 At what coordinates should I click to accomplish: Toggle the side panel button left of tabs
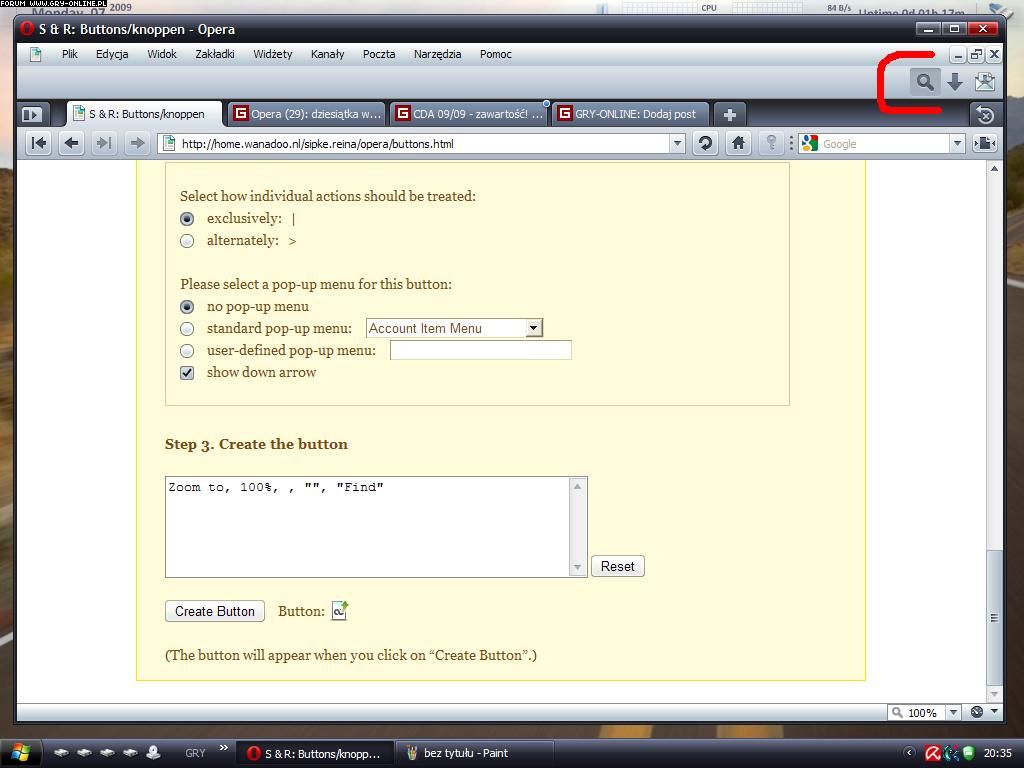31,115
